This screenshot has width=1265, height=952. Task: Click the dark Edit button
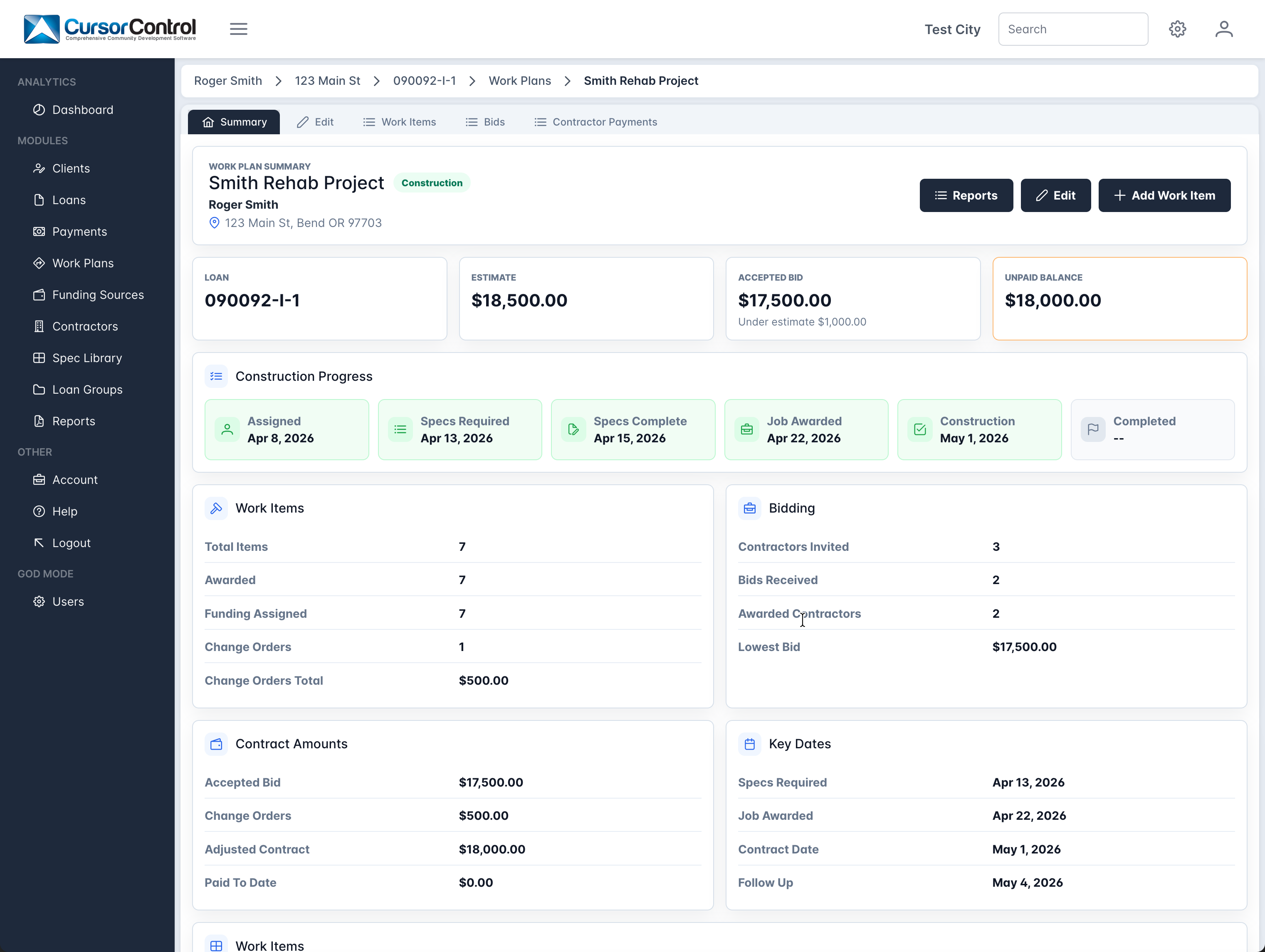[1056, 195]
